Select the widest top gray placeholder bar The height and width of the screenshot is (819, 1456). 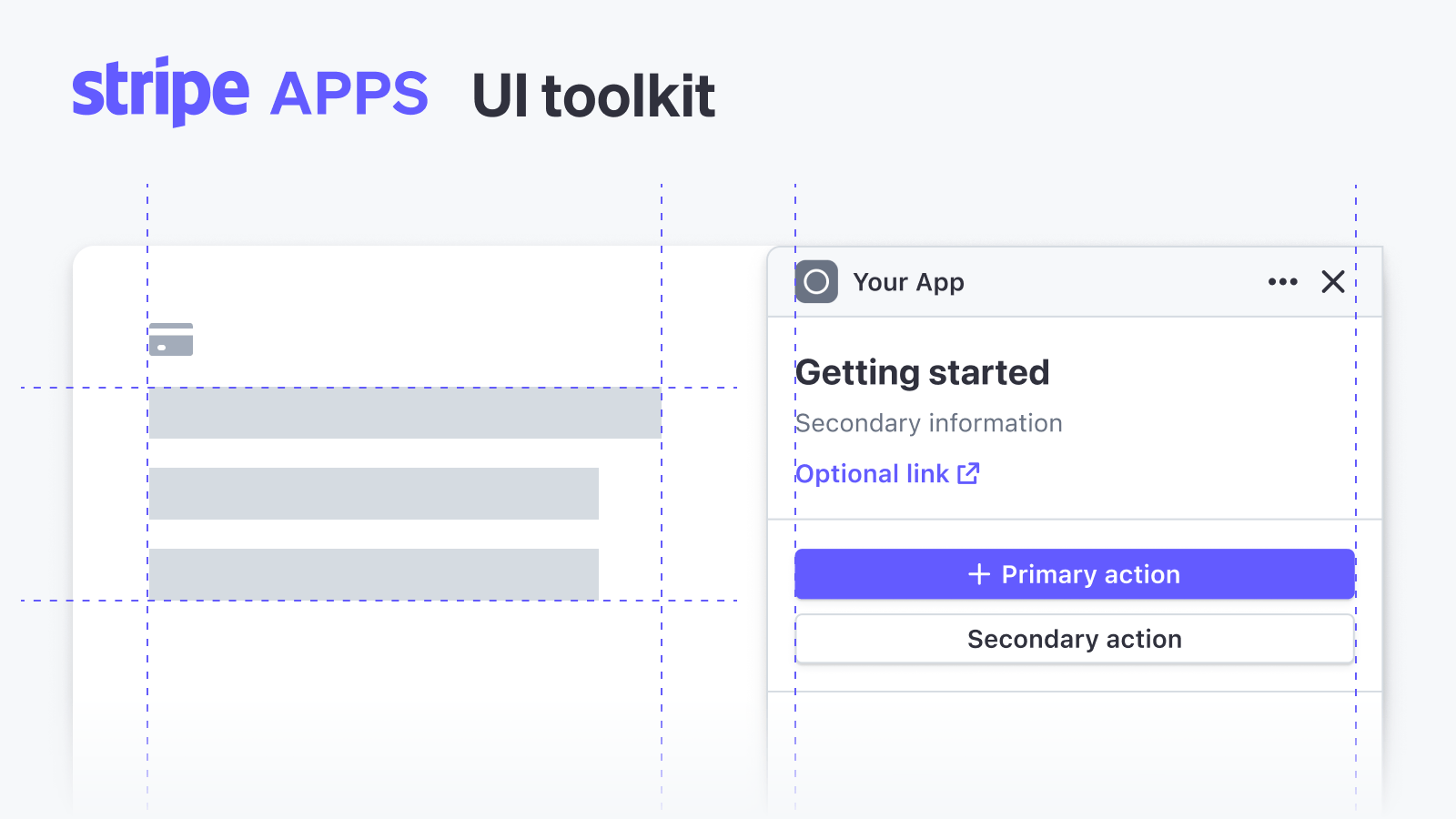405,413
